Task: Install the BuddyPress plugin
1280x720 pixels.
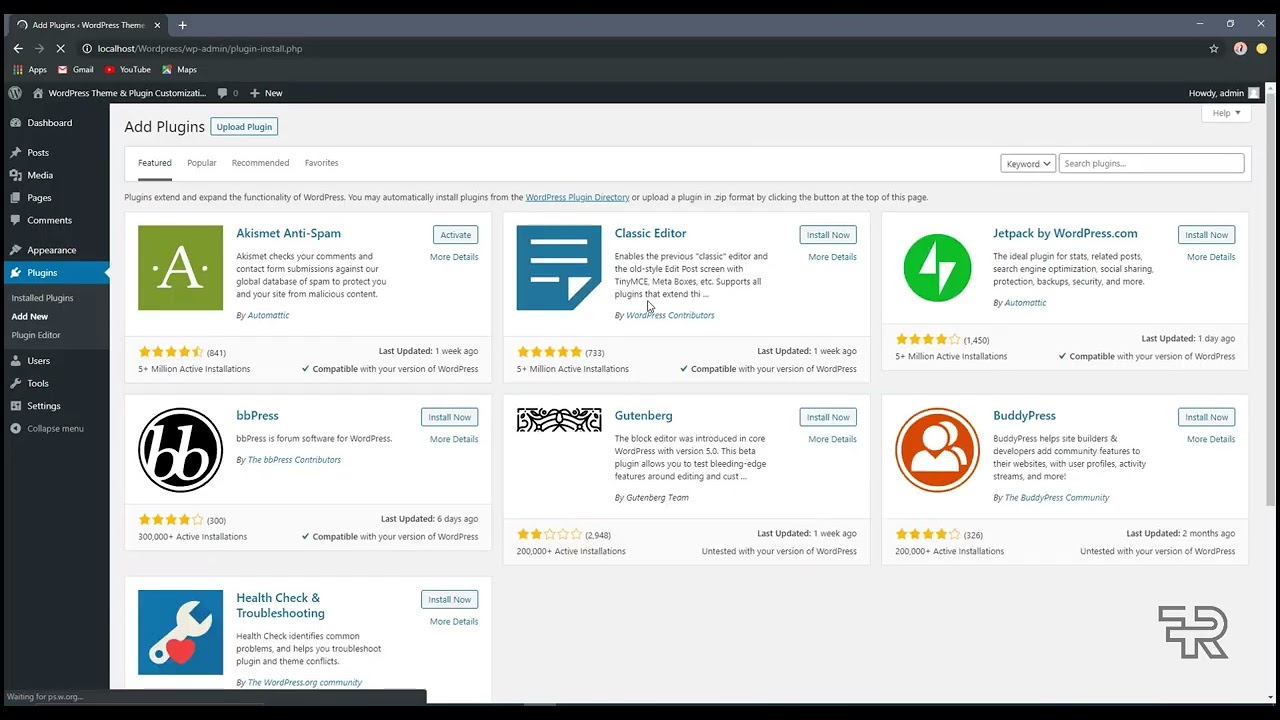Action: pyautogui.click(x=1207, y=417)
